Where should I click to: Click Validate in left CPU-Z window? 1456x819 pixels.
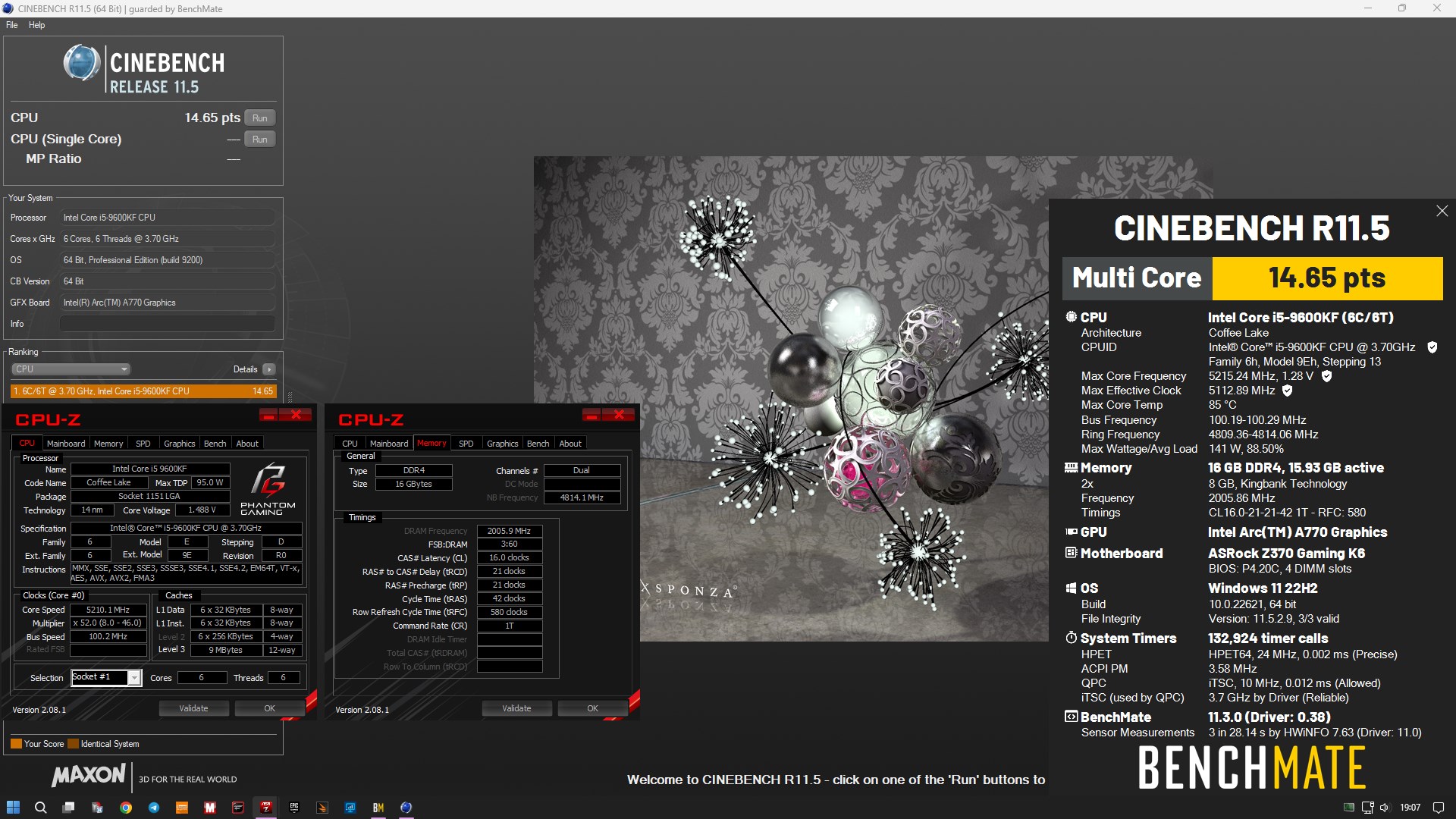coord(193,708)
